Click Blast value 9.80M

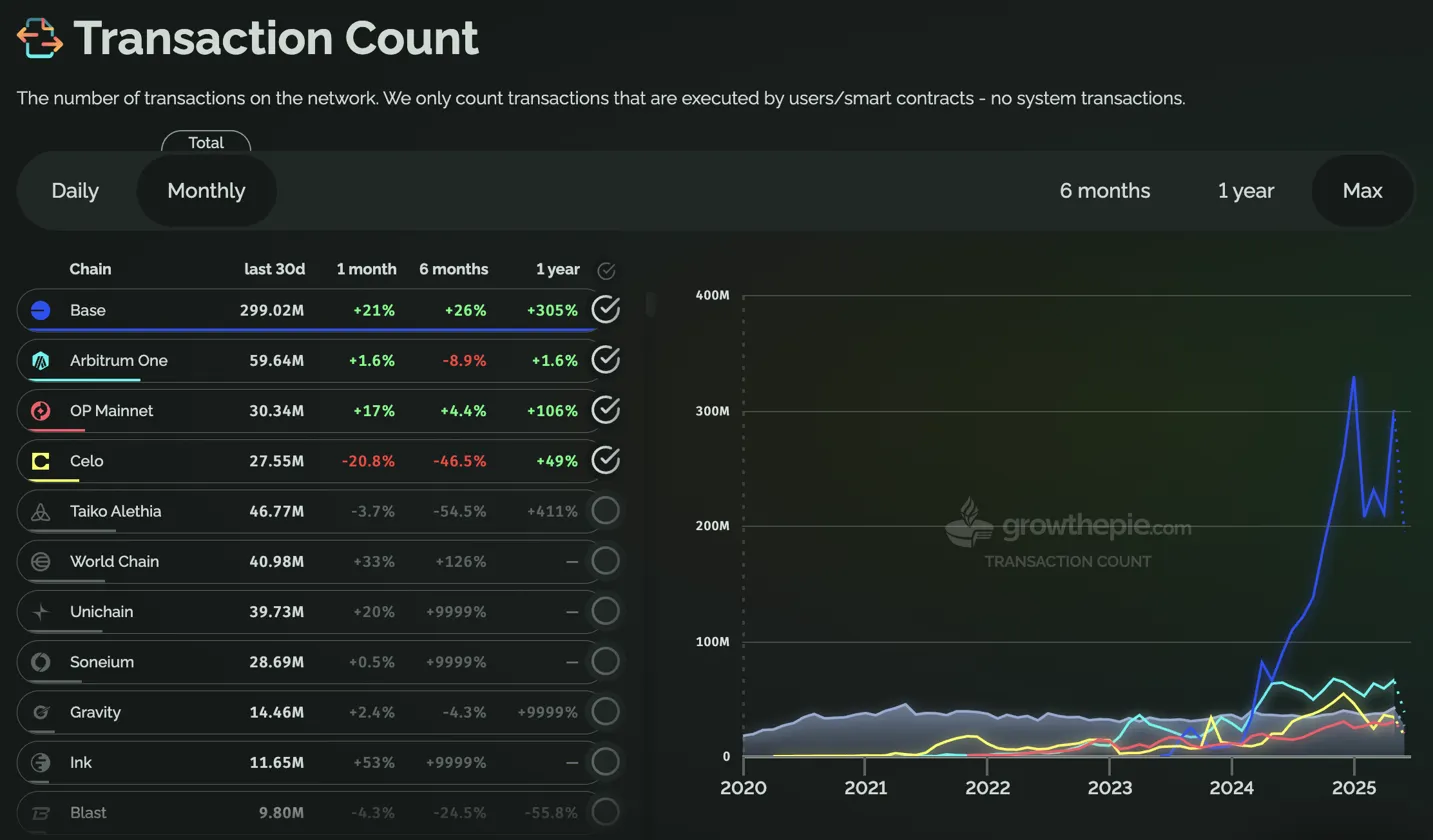click(x=280, y=813)
